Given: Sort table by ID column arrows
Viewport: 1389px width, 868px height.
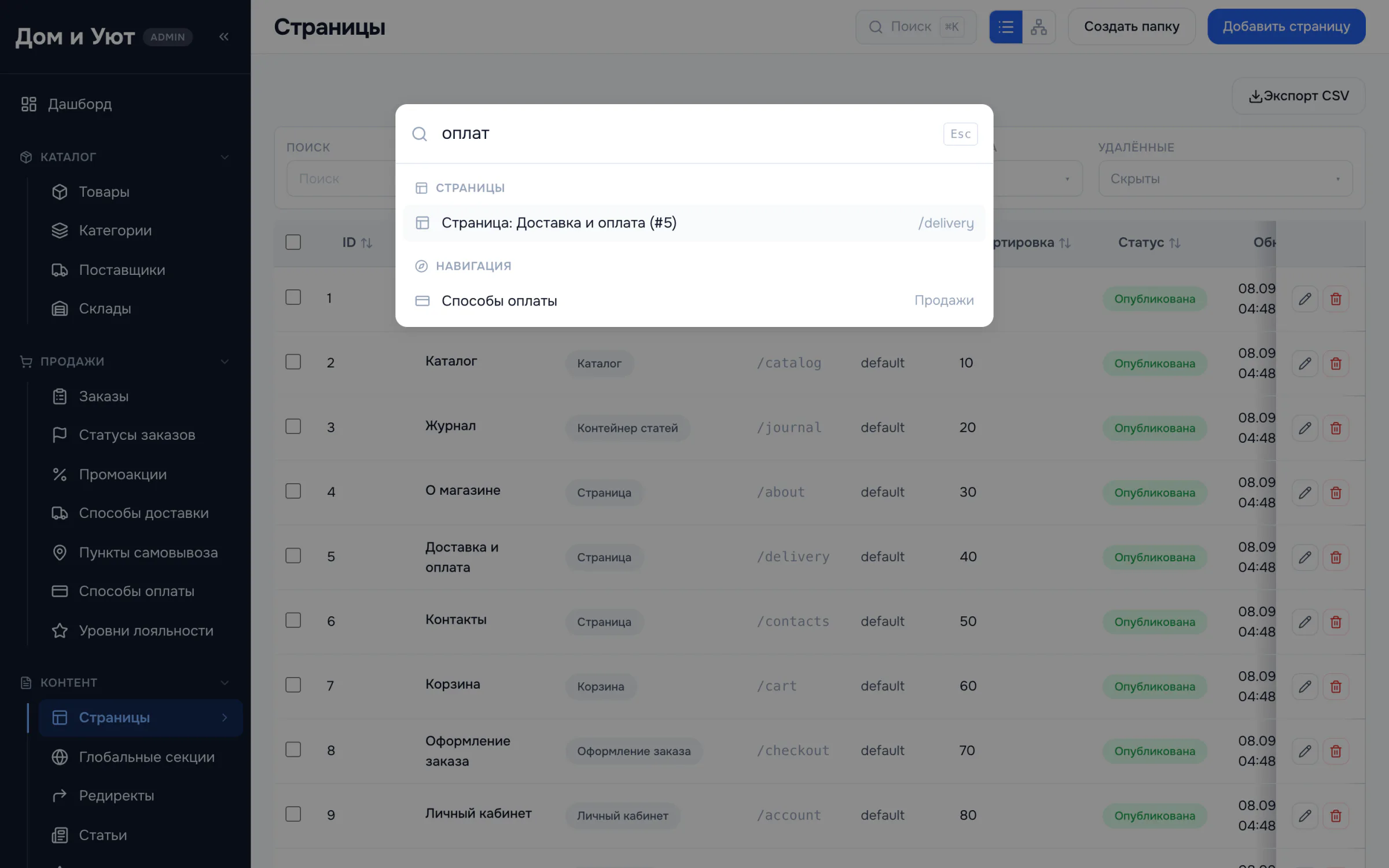Looking at the screenshot, I should point(366,243).
